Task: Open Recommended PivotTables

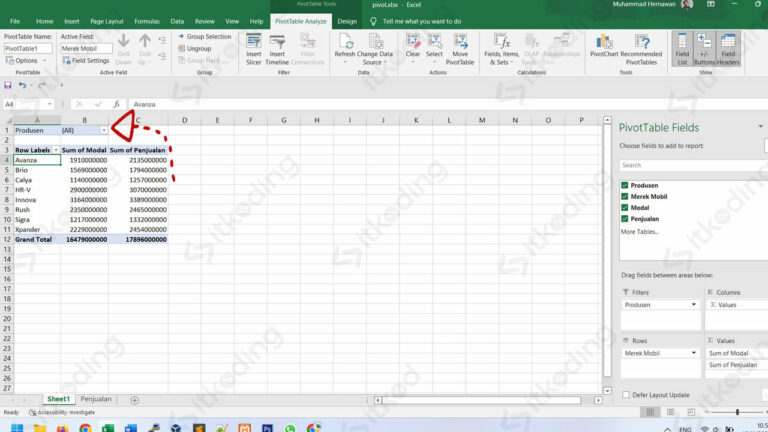Action: coord(641,49)
